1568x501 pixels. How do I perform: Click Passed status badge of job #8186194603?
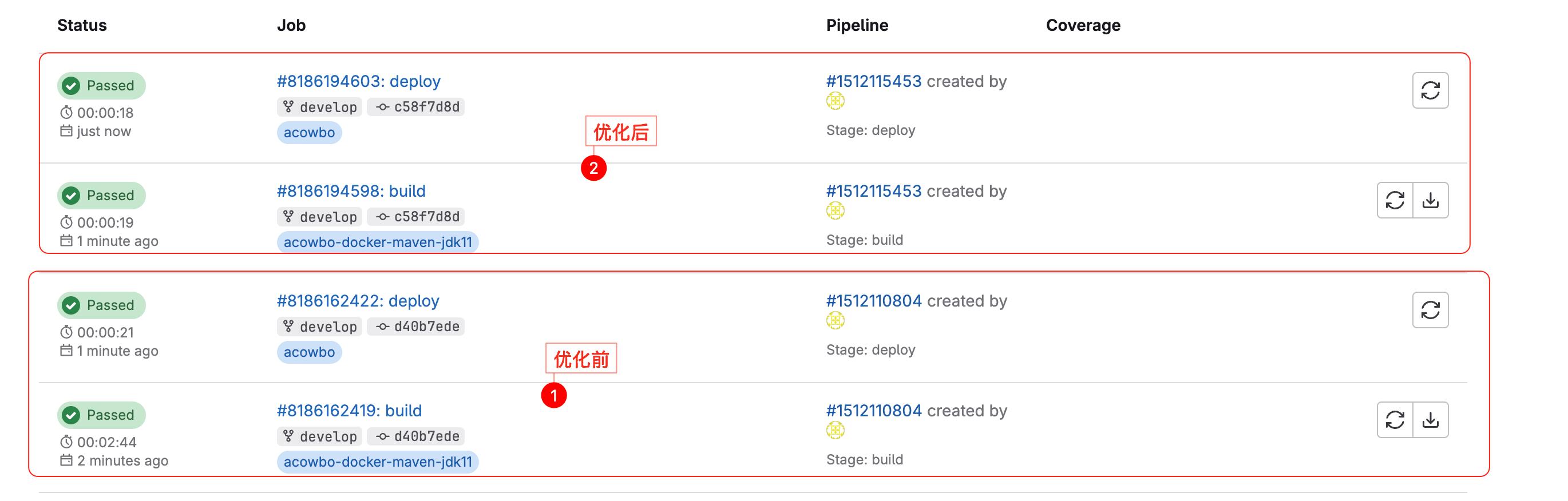102,86
